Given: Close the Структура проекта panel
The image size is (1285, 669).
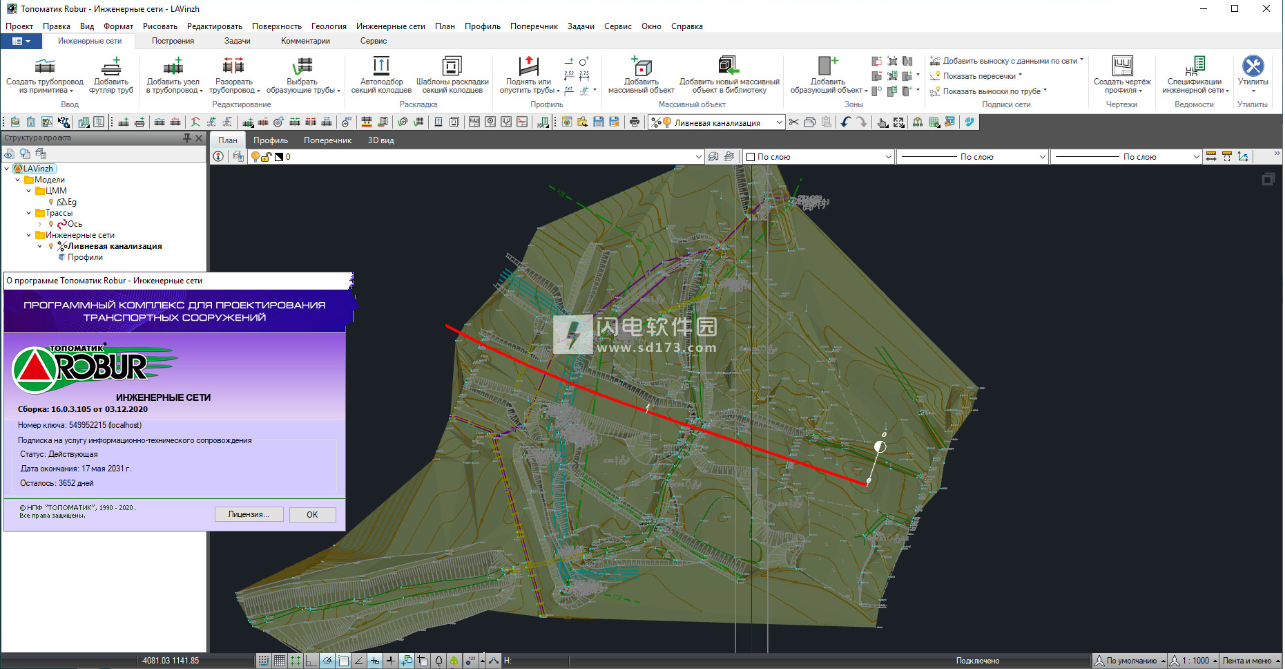Looking at the screenshot, I should (199, 138).
